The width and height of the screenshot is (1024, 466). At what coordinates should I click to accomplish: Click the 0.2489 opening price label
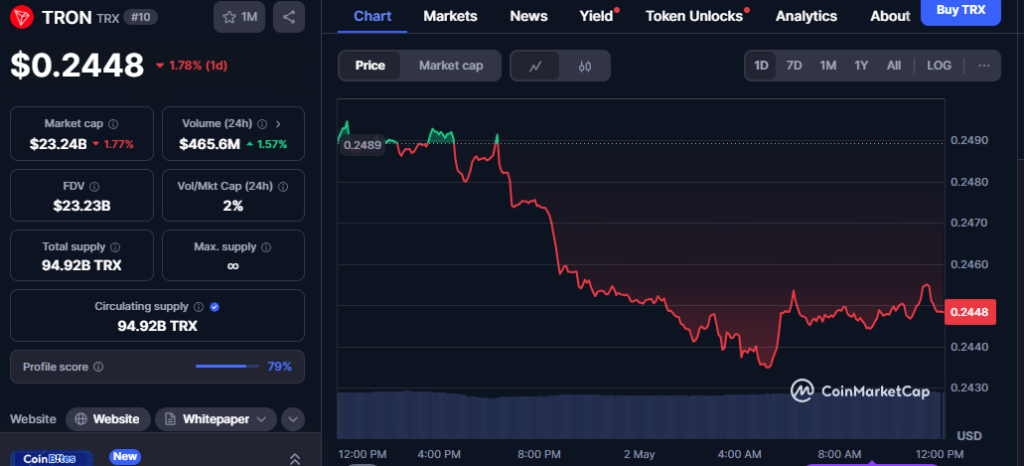point(362,145)
